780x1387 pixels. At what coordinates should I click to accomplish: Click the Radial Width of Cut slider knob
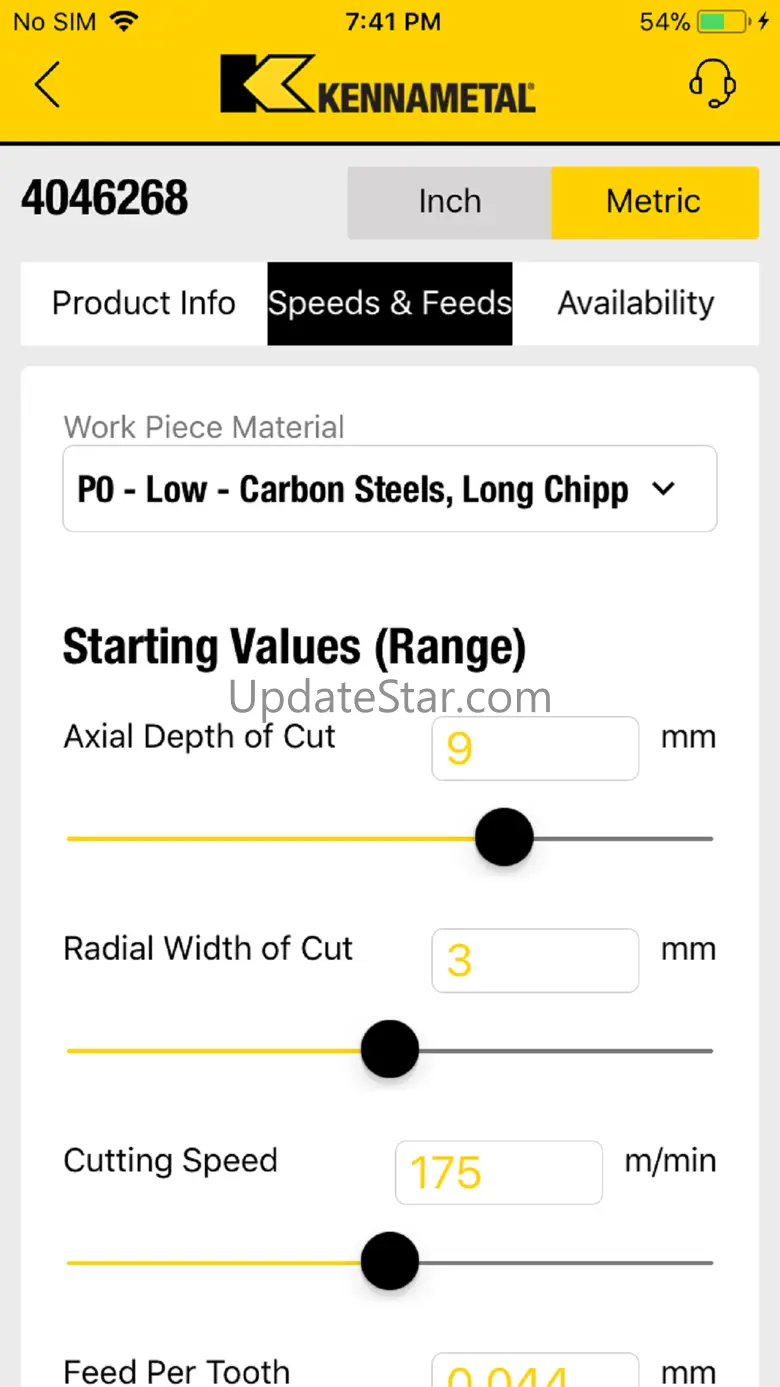coord(389,1049)
